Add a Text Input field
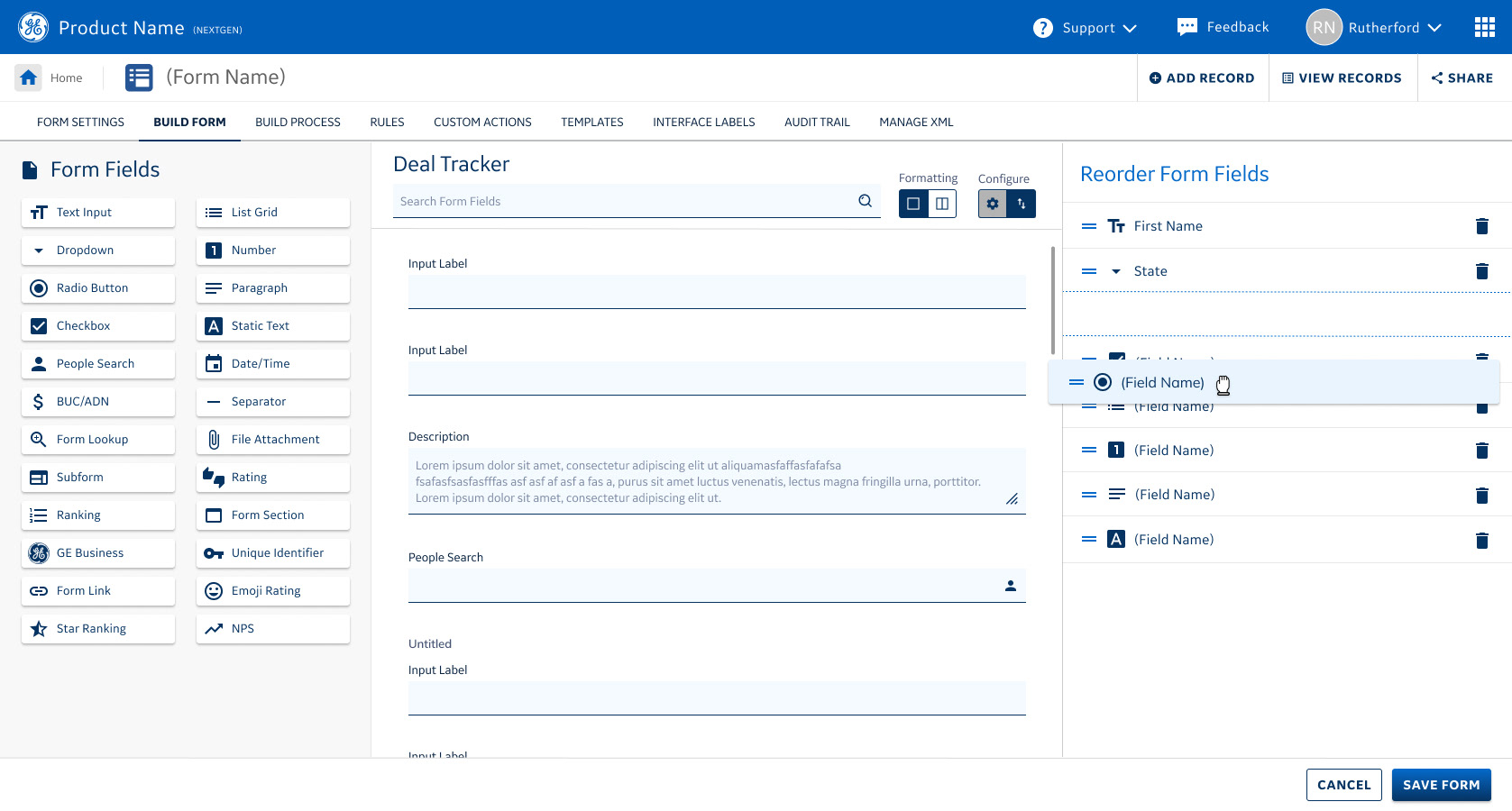The width and height of the screenshot is (1512, 811). tap(98, 213)
